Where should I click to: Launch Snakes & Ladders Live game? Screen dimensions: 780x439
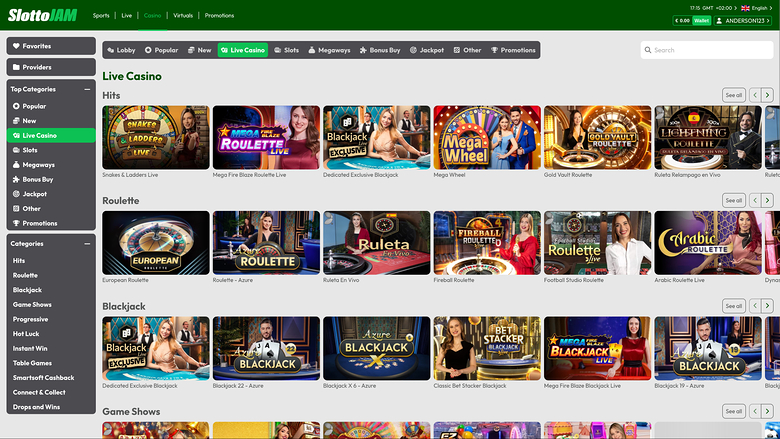pos(156,137)
